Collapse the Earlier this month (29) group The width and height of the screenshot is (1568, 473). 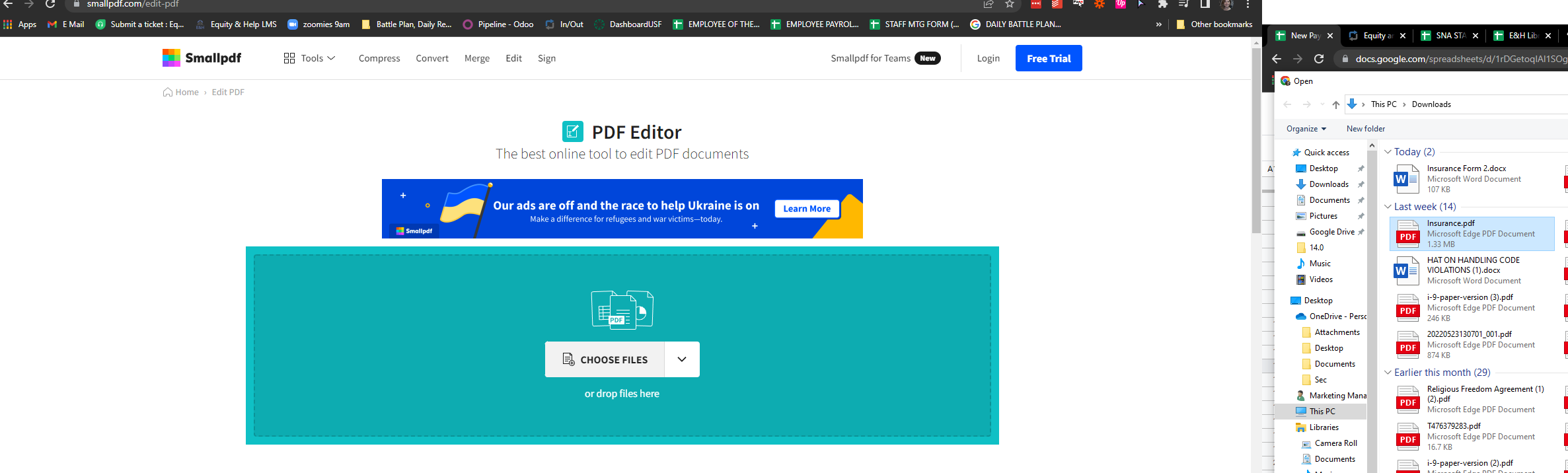coord(1388,373)
